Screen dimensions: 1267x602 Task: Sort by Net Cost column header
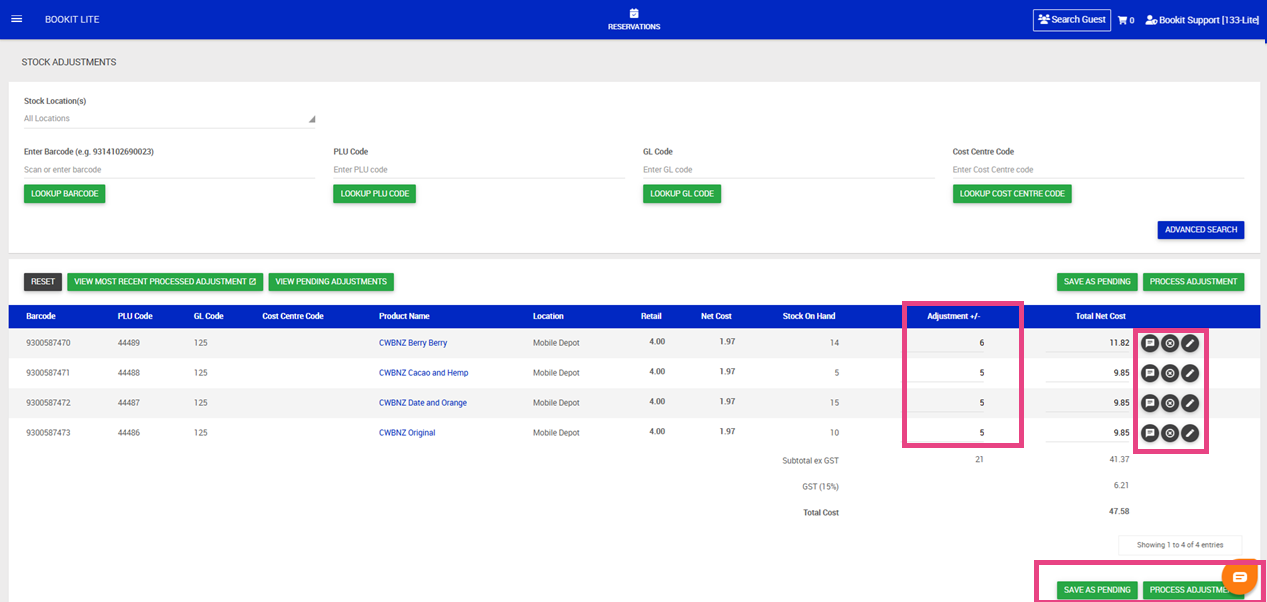coord(716,316)
